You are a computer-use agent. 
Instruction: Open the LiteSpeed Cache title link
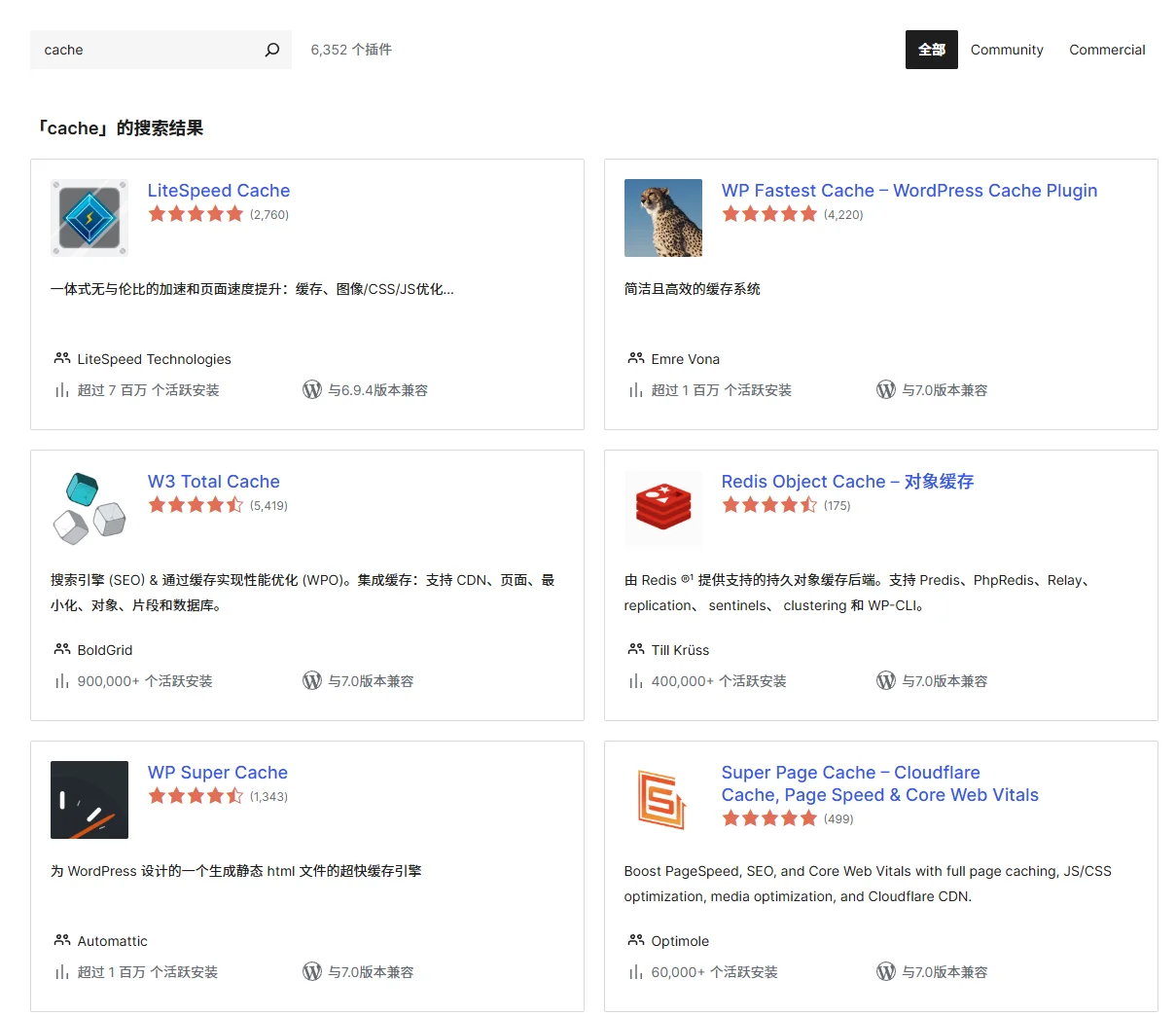(219, 191)
